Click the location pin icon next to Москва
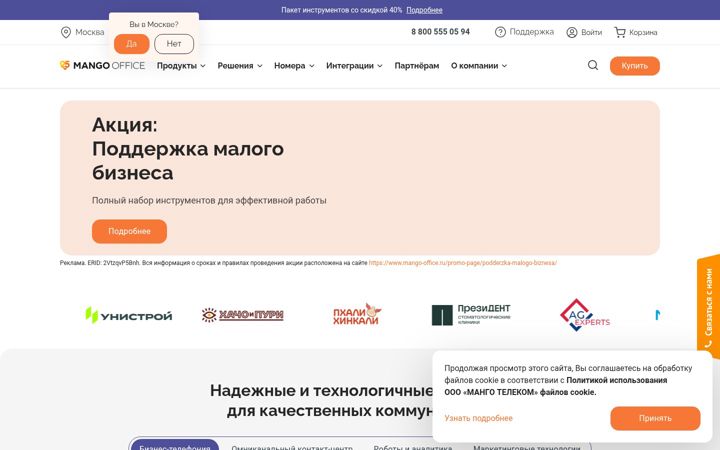Image resolution: width=720 pixels, height=450 pixels. 66,32
